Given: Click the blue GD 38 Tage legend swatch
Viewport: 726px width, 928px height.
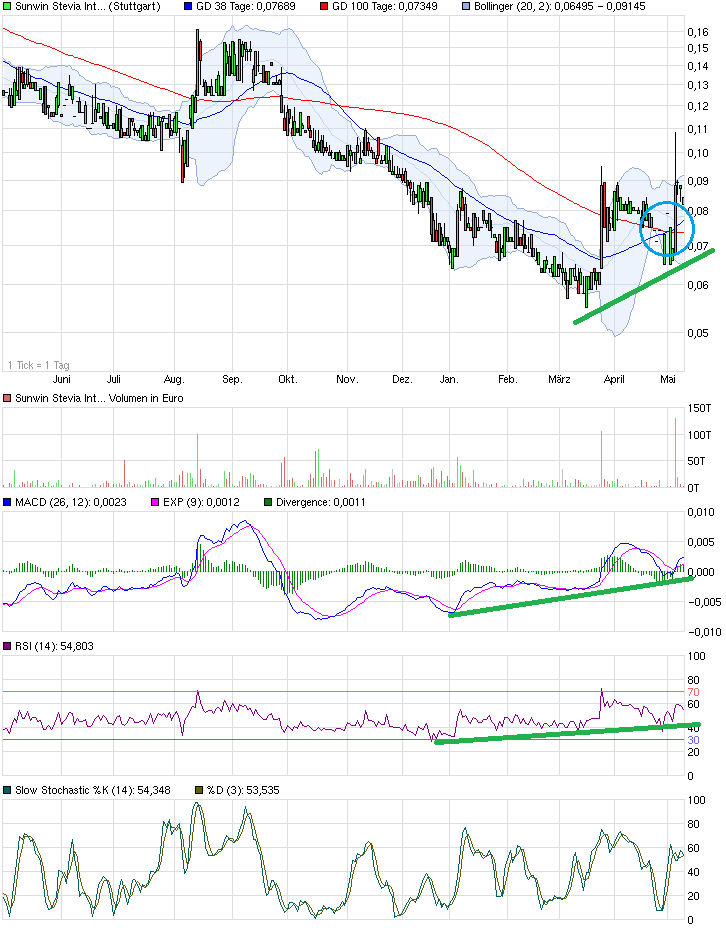Looking at the screenshot, I should click(x=188, y=7).
